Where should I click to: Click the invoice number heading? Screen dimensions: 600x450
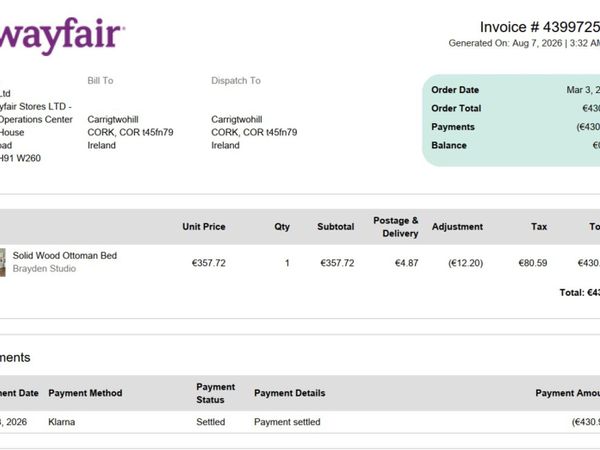(x=540, y=27)
